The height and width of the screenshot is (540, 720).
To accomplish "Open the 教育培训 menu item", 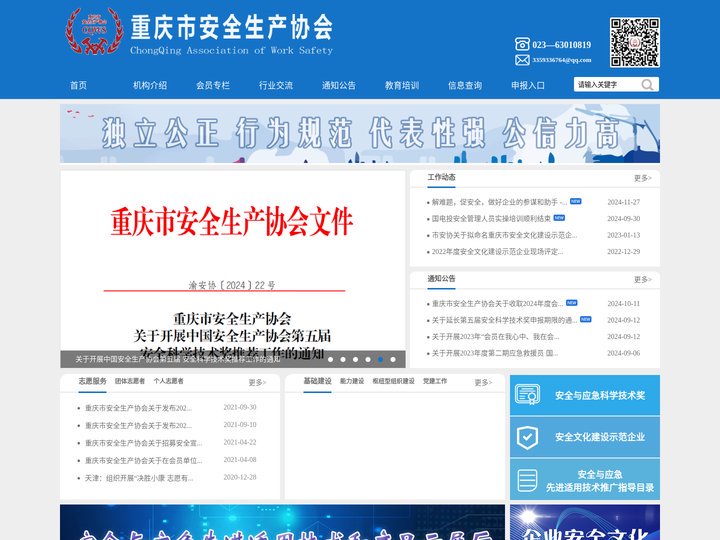I will [402, 85].
